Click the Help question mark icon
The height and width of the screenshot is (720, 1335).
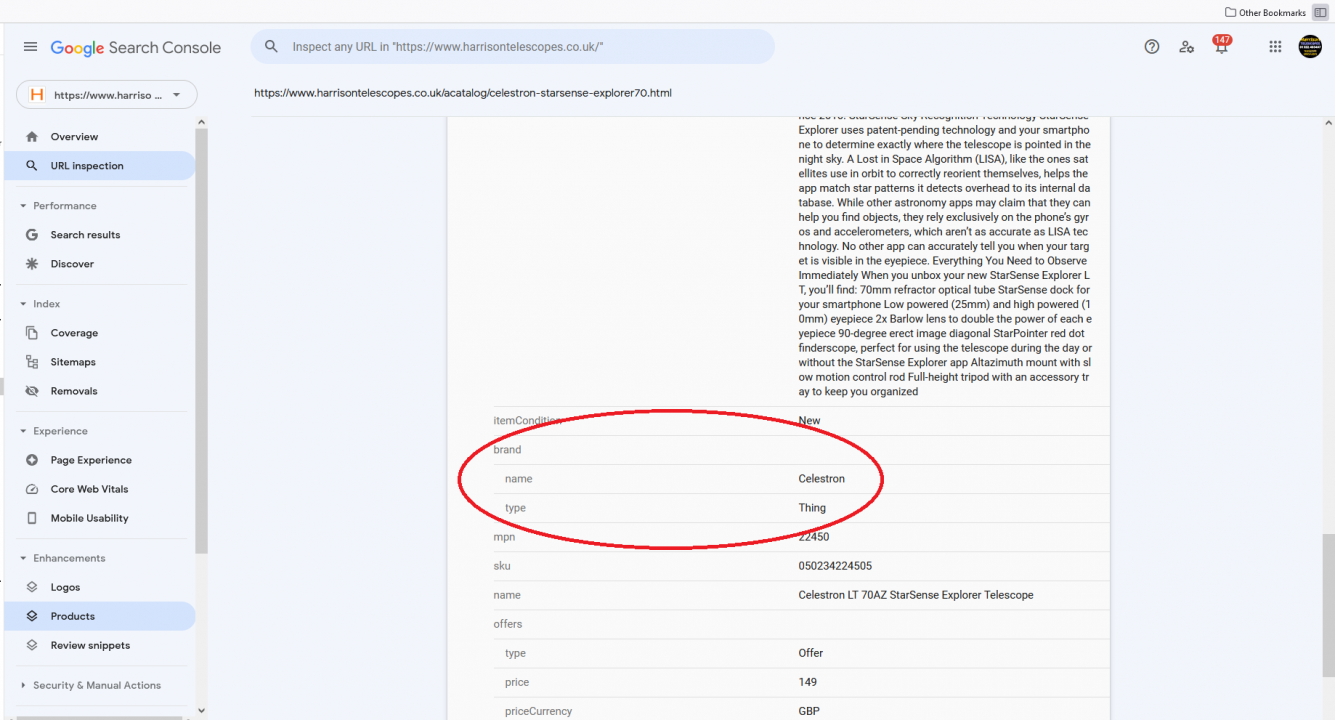(1152, 47)
